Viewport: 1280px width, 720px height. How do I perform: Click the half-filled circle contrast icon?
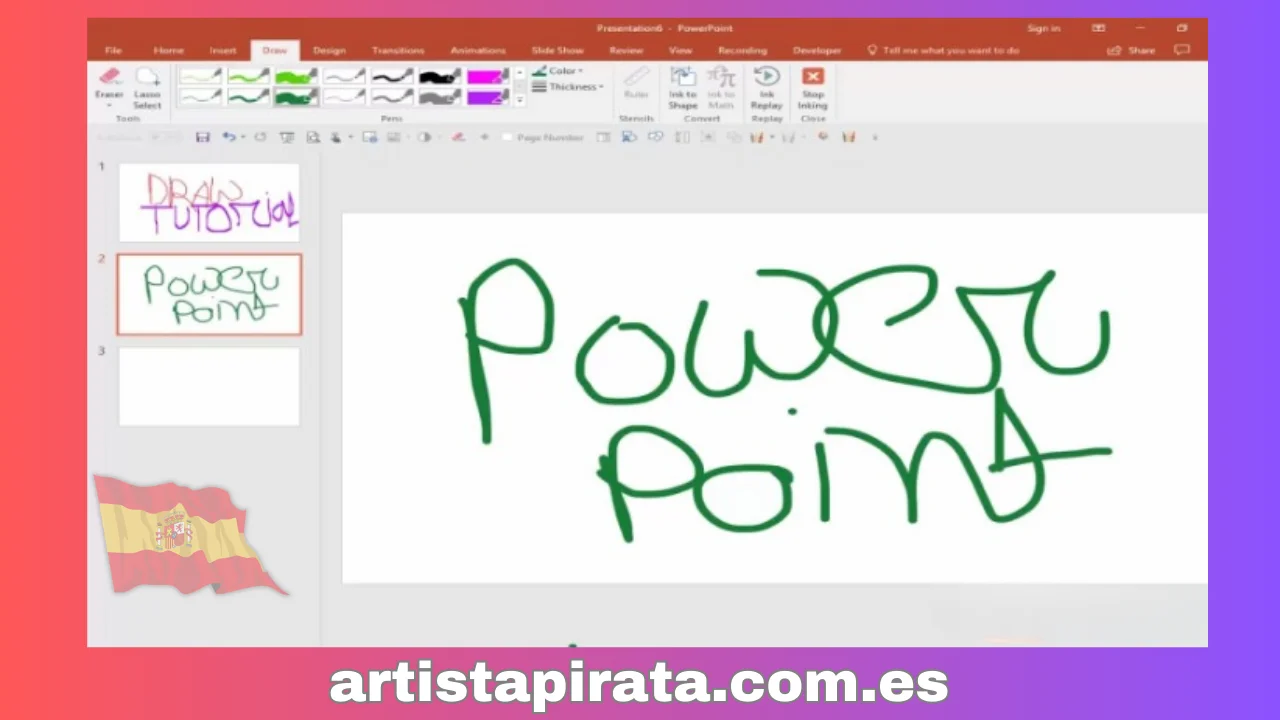(x=424, y=137)
